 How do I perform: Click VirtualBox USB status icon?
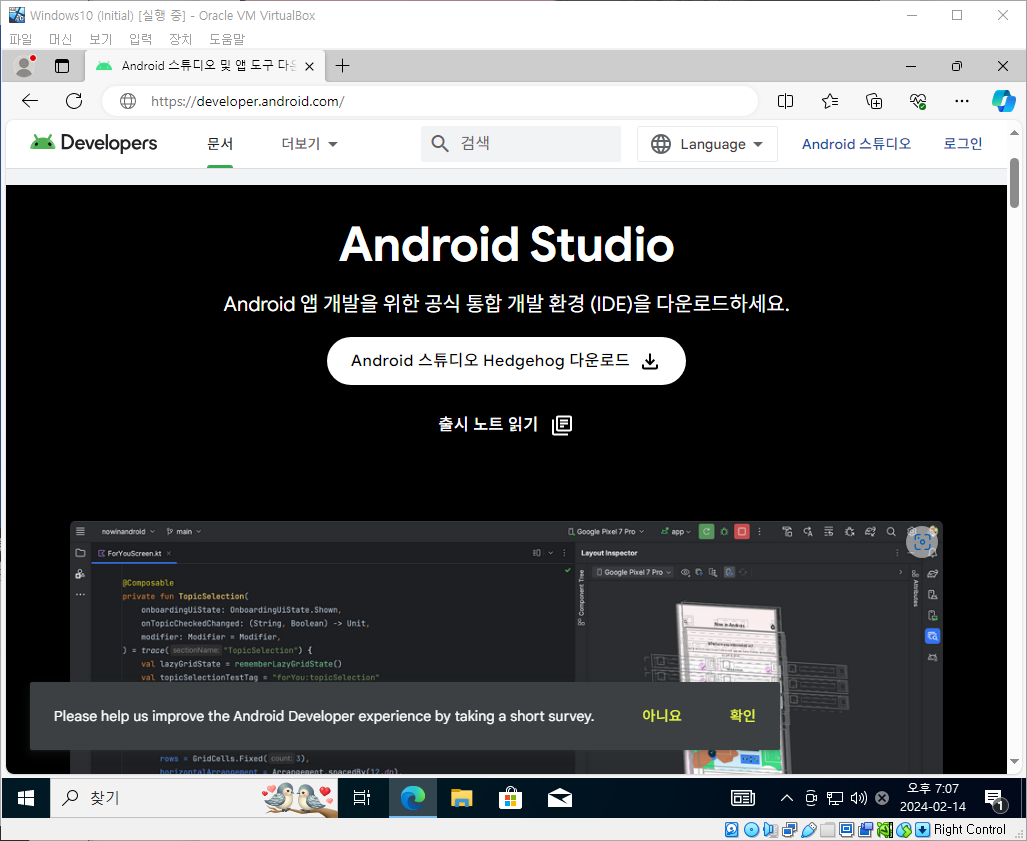tap(809, 830)
